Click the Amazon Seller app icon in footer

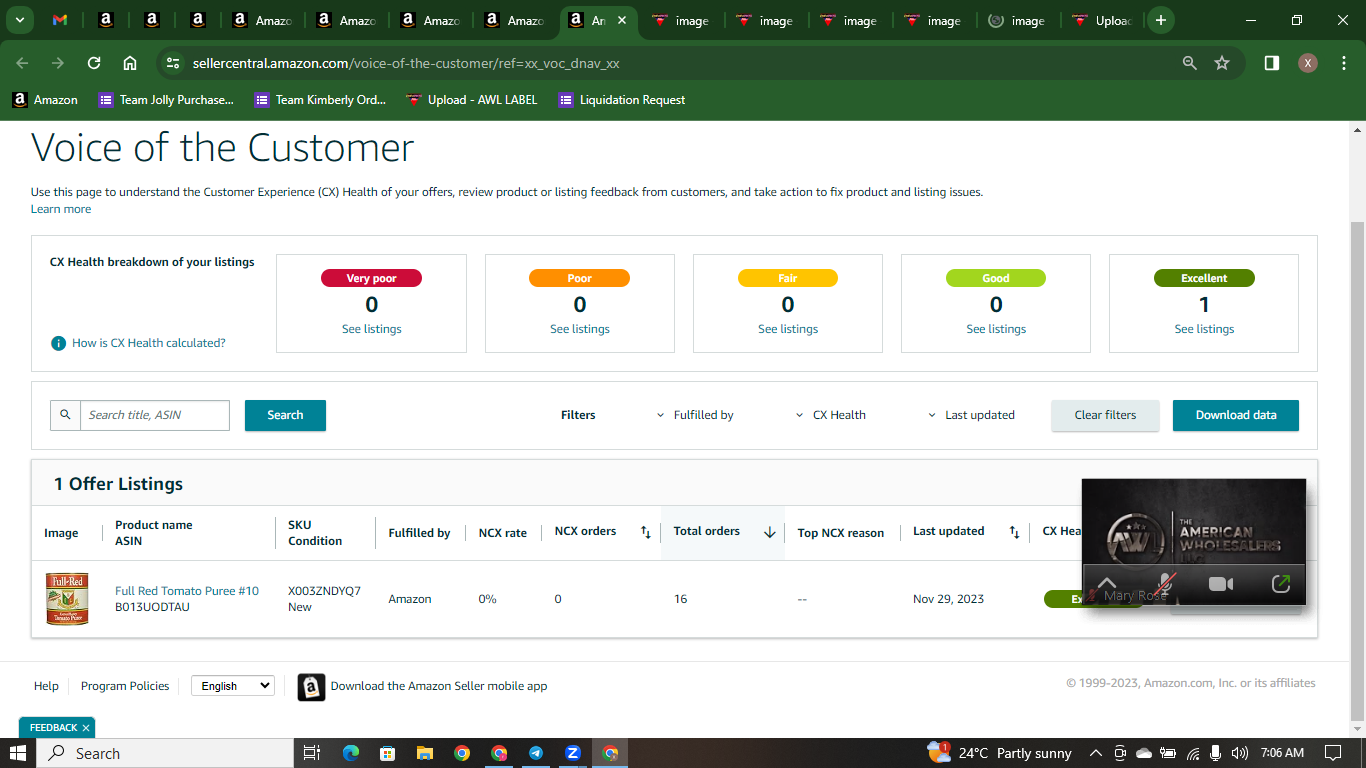pos(311,687)
